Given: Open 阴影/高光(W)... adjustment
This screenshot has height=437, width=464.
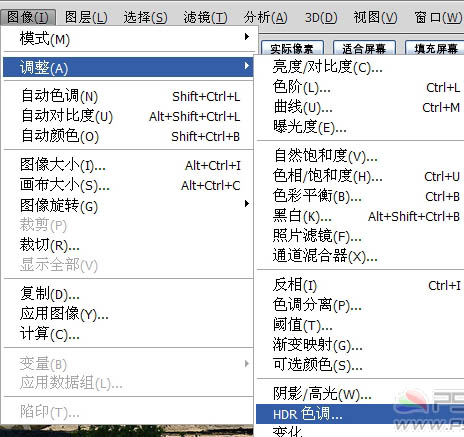Looking at the screenshot, I should (360, 394).
